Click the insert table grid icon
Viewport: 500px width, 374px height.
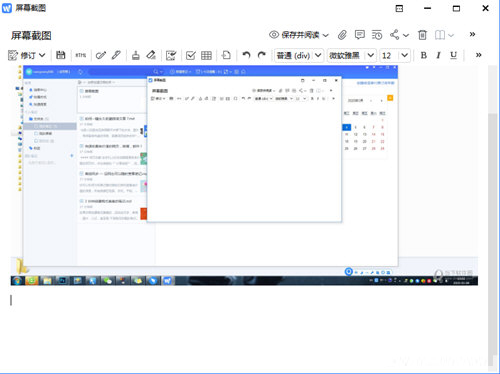[x=206, y=55]
